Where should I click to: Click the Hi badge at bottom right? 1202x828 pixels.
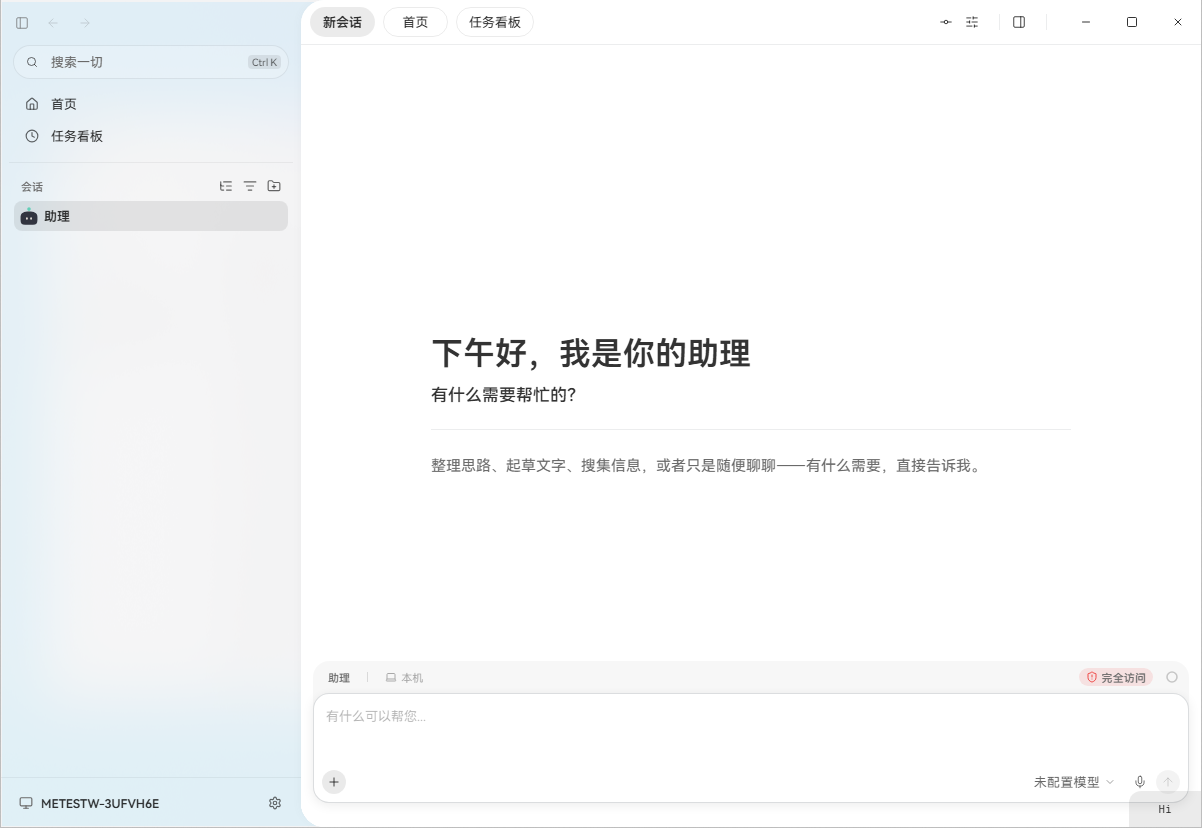click(x=1165, y=809)
